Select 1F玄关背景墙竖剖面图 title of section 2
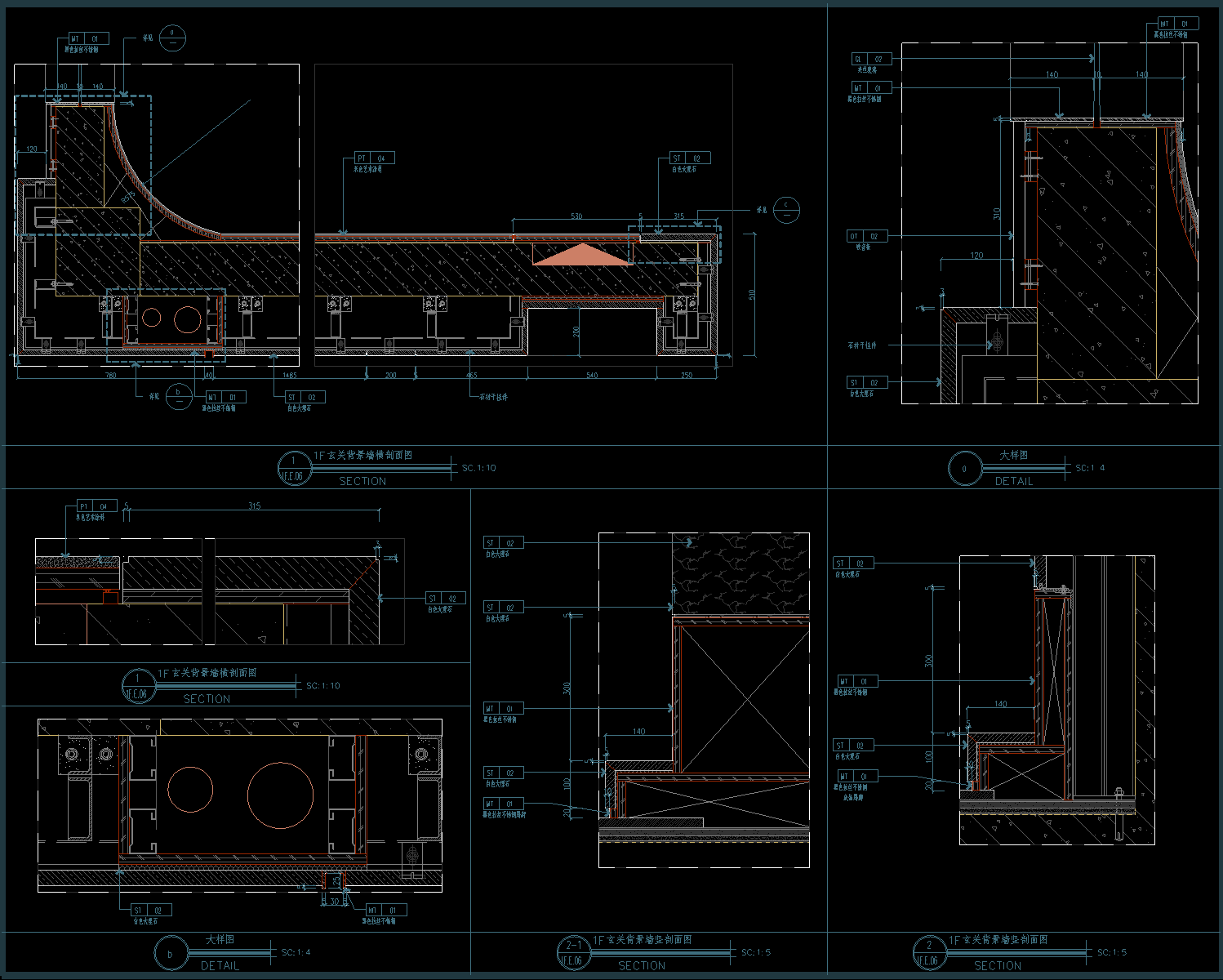Viewport: 1223px width, 980px height. coord(998,940)
